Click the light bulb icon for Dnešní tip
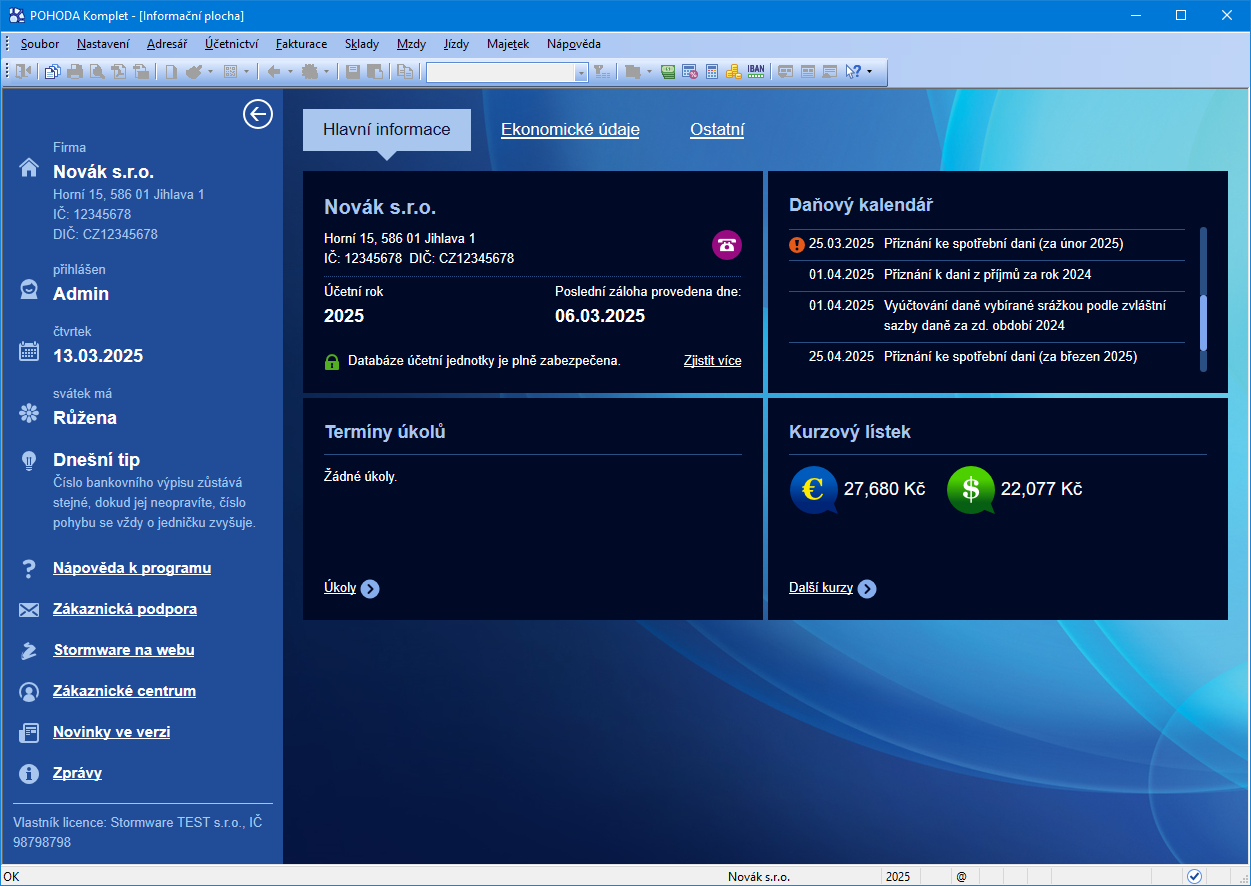 tap(29, 461)
